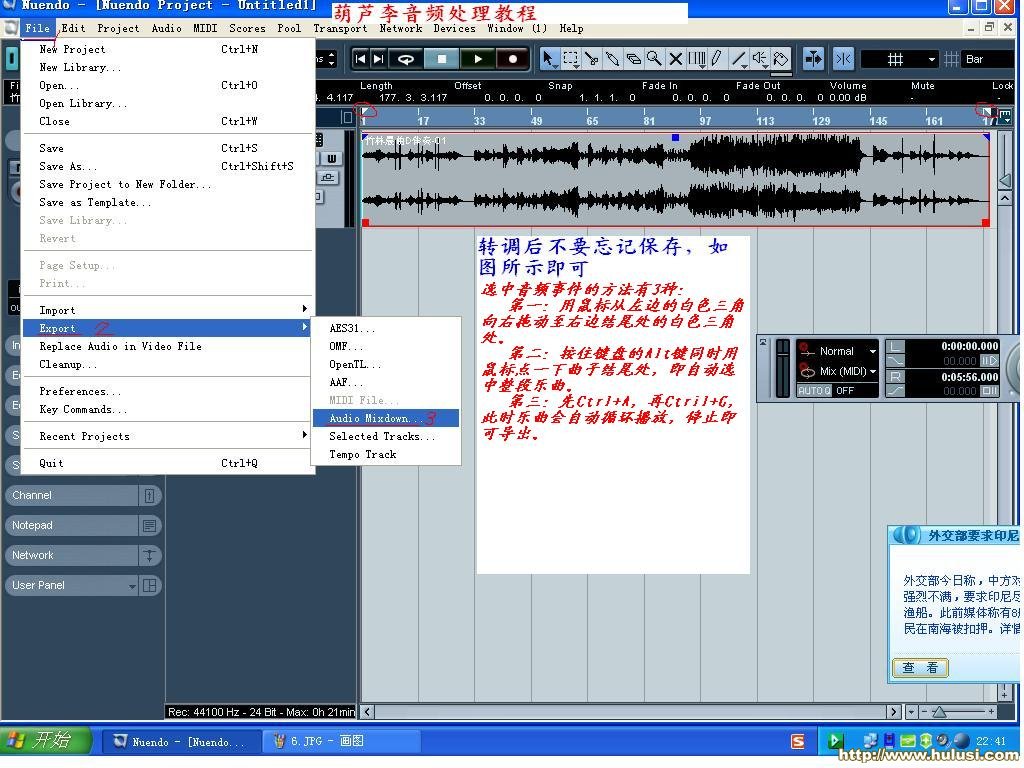The height and width of the screenshot is (768, 1024).
Task: Select the Zoom magnifier tool
Action: 654,59
